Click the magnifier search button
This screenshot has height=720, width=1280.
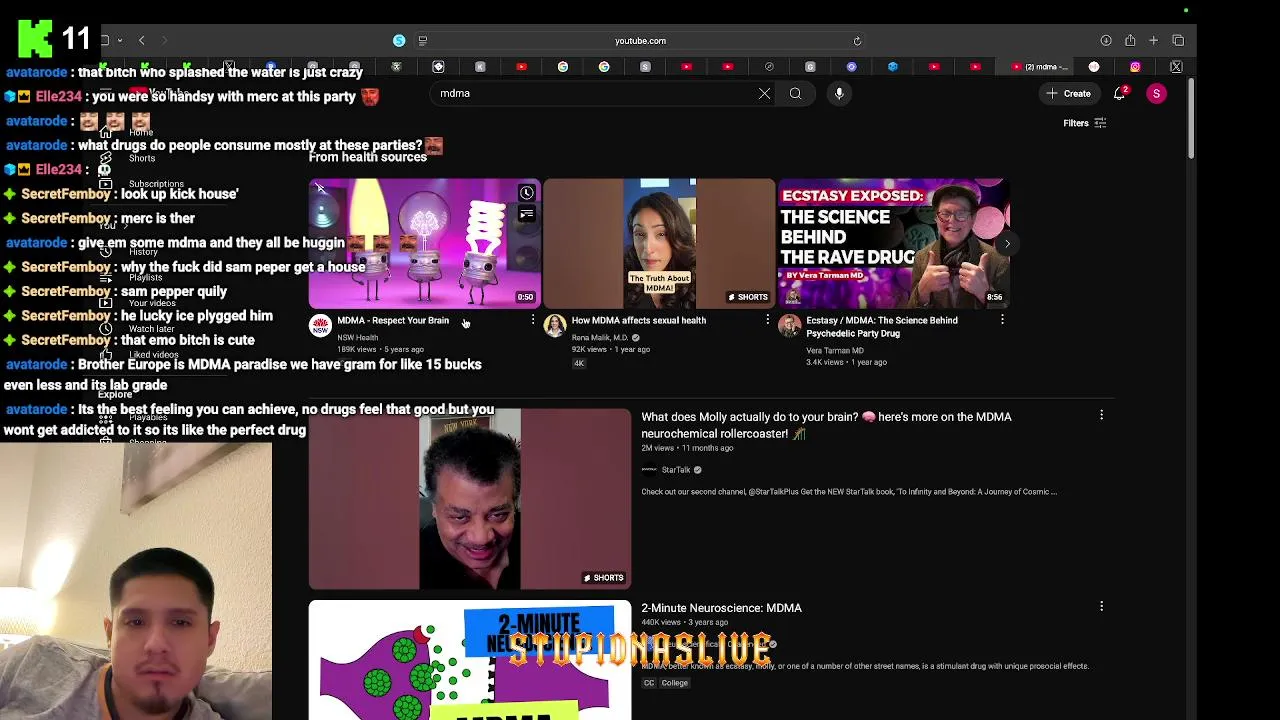pos(795,93)
